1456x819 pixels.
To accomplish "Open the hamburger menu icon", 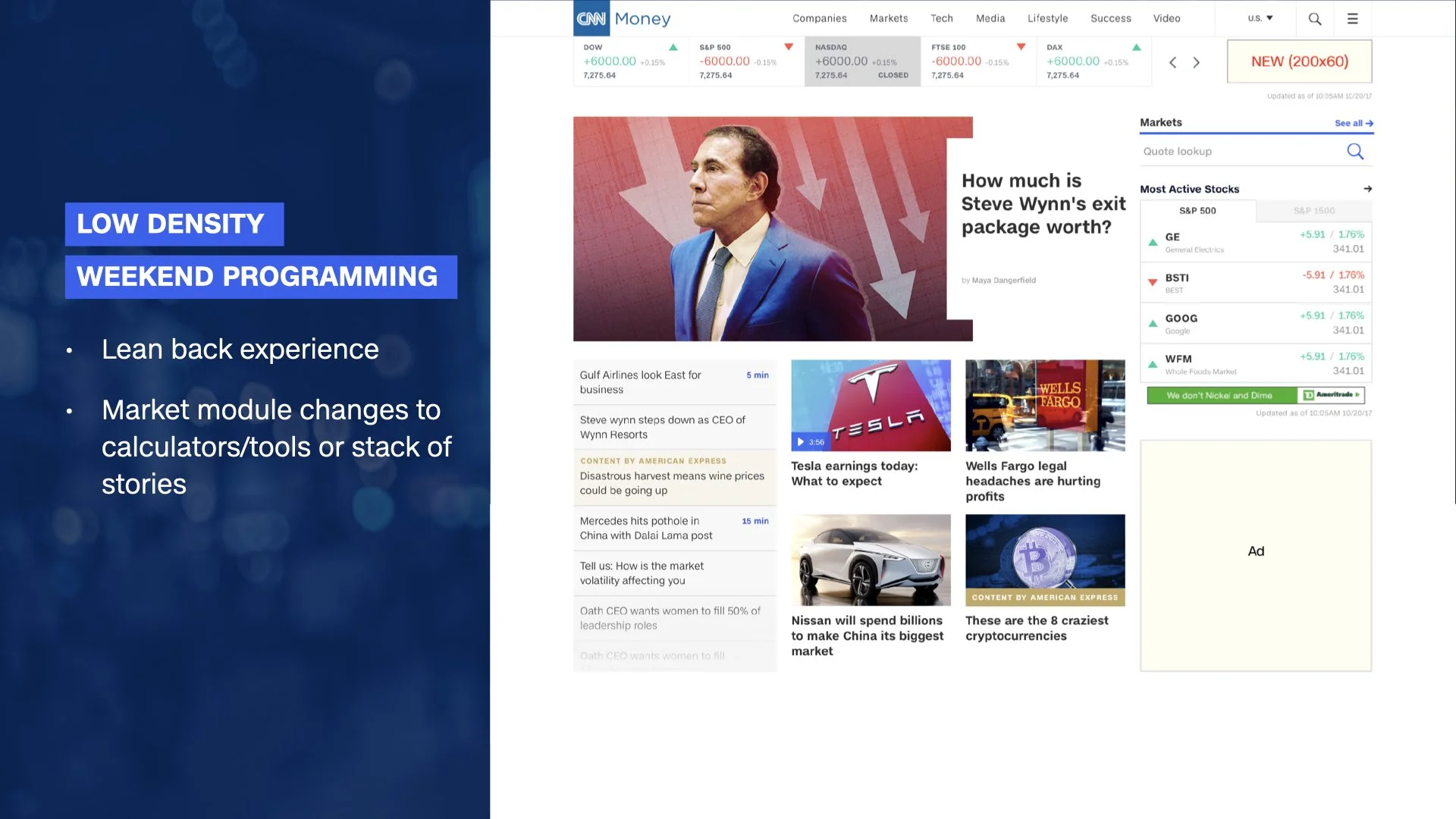I will [x=1352, y=19].
